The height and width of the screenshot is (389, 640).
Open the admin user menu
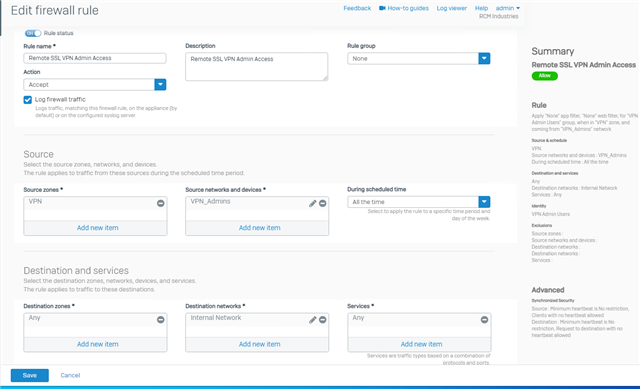(508, 8)
